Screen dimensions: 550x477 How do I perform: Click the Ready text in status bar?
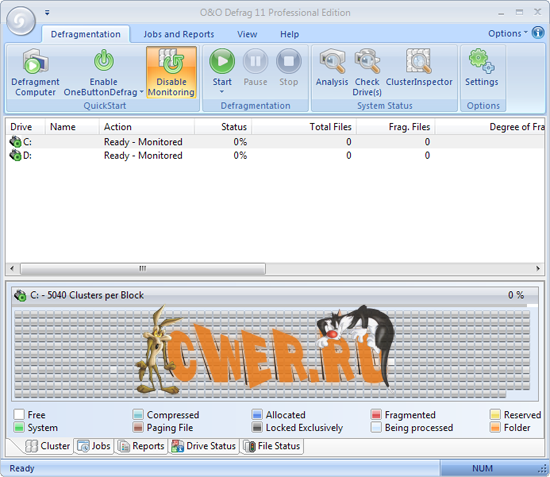[x=22, y=468]
